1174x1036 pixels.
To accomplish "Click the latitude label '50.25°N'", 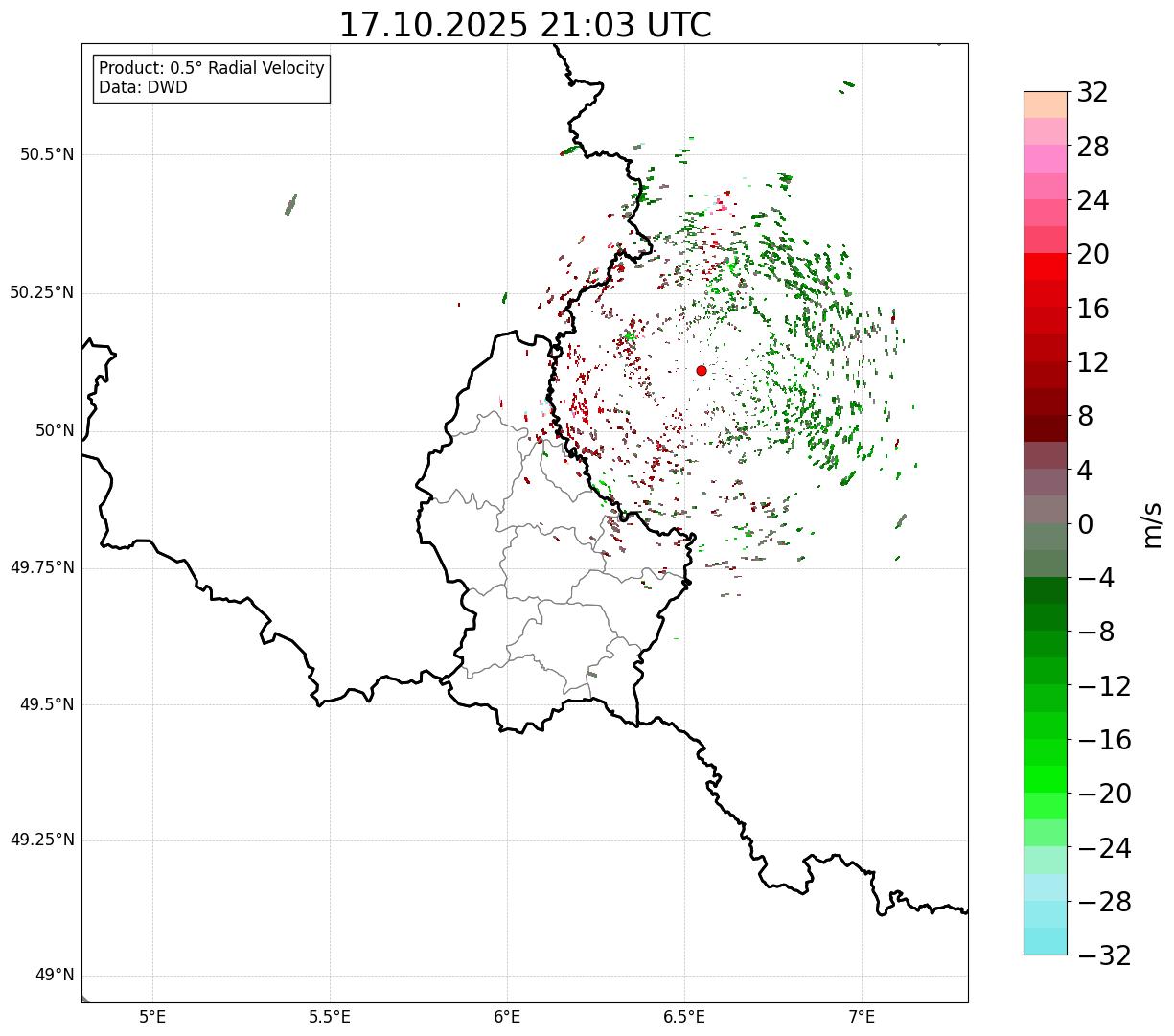I will (41, 292).
